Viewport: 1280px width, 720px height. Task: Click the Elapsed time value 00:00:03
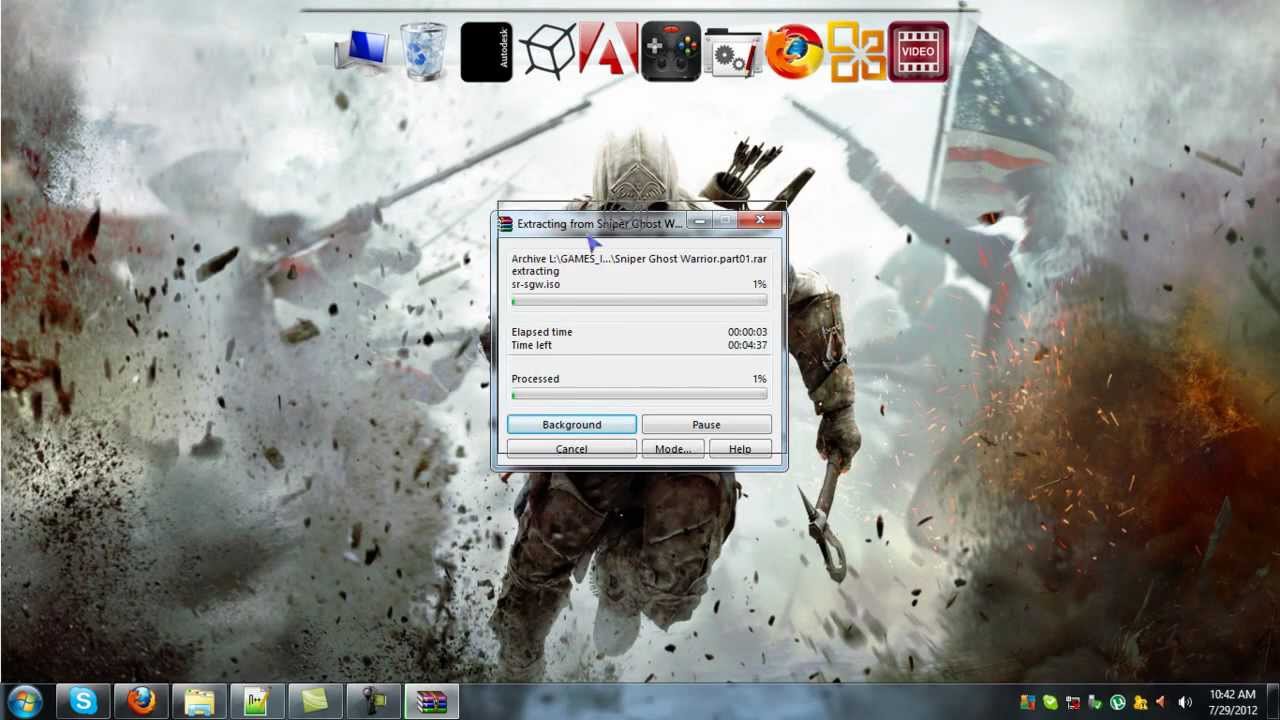747,332
